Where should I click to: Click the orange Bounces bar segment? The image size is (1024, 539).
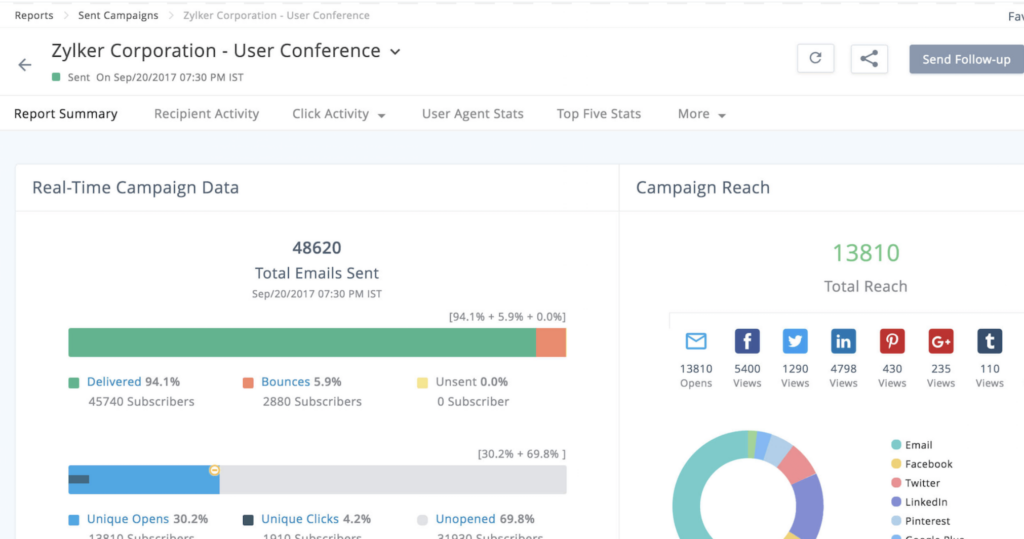coord(551,342)
